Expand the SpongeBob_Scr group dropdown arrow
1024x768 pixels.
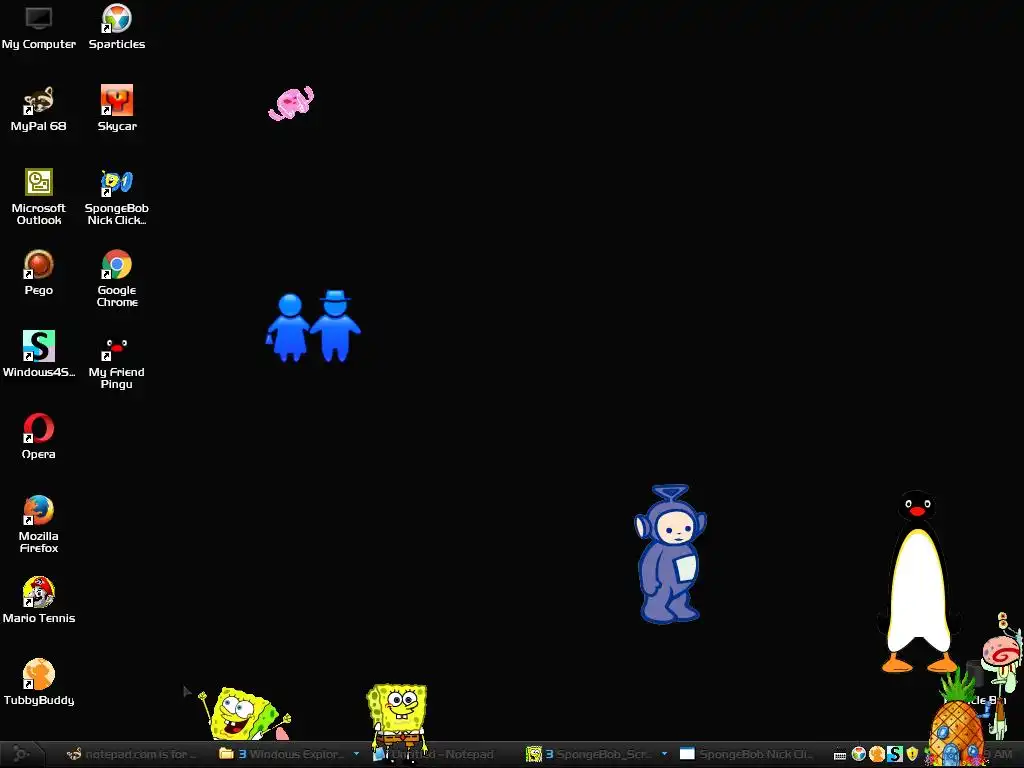[664, 754]
